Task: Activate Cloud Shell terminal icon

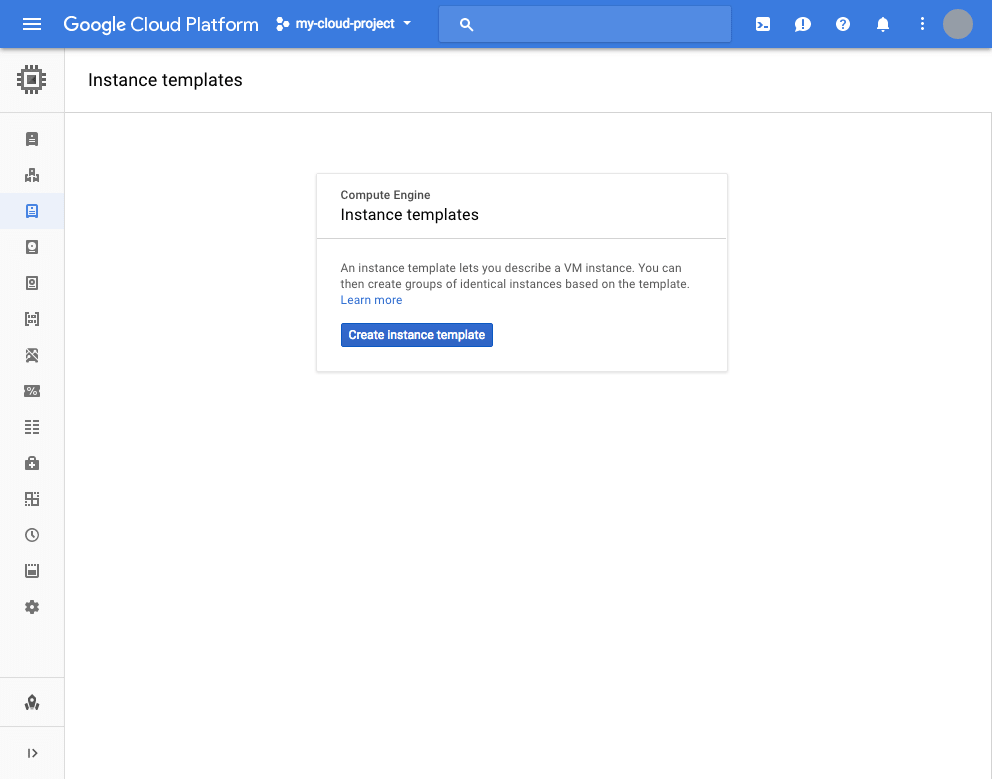Action: pos(763,24)
